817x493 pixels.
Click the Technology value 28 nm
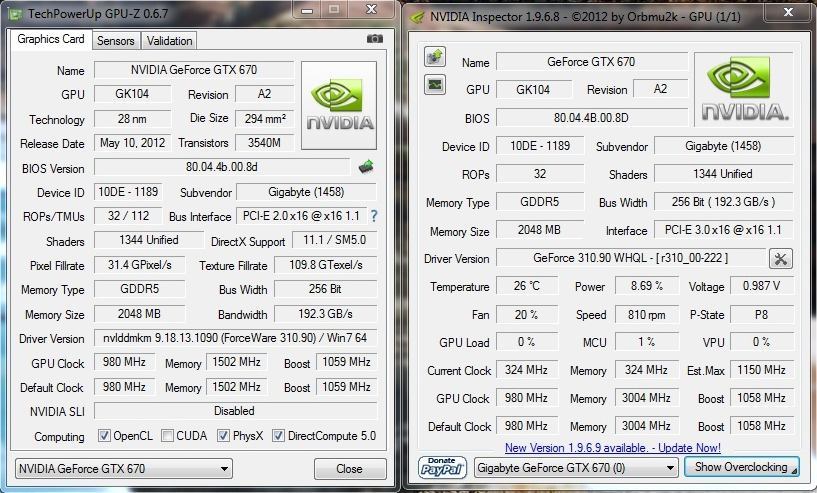click(x=132, y=119)
